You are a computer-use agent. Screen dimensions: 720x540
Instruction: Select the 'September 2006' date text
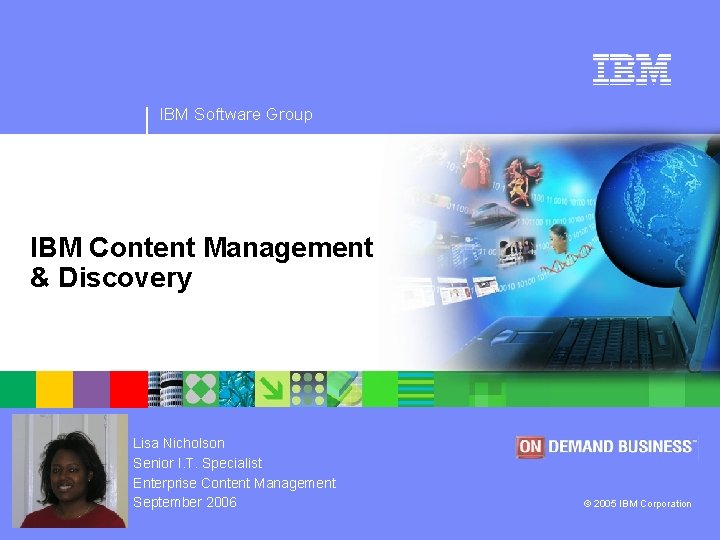pyautogui.click(x=185, y=502)
